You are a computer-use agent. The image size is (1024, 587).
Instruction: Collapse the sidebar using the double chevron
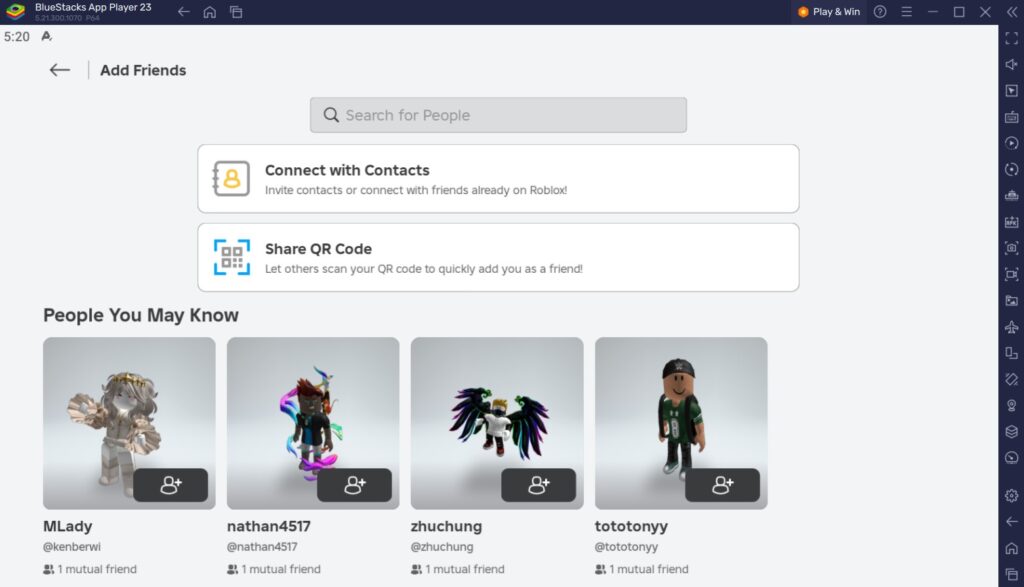(1011, 12)
